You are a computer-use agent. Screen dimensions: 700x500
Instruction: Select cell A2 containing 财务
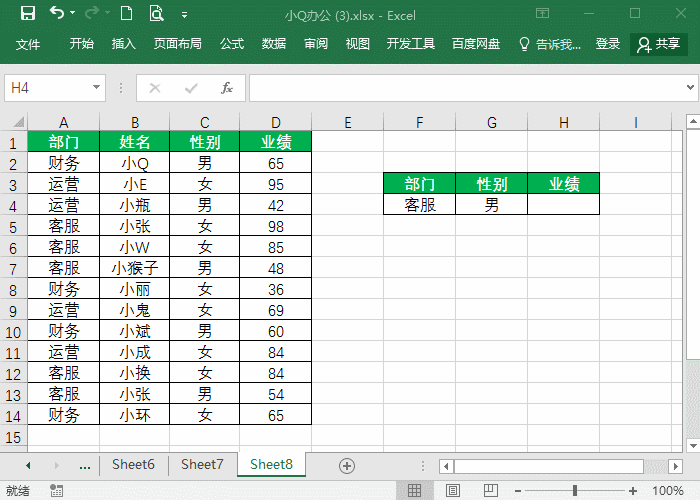[63, 163]
